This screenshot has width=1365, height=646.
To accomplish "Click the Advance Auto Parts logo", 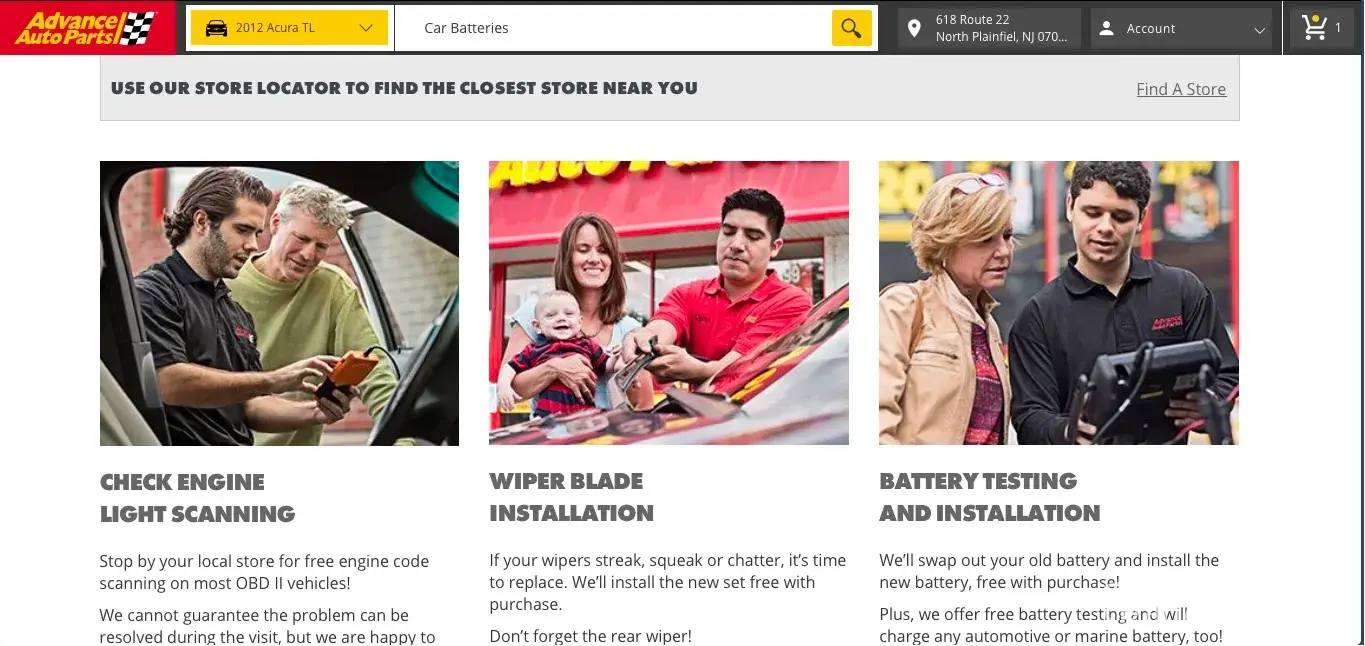I will tap(87, 28).
